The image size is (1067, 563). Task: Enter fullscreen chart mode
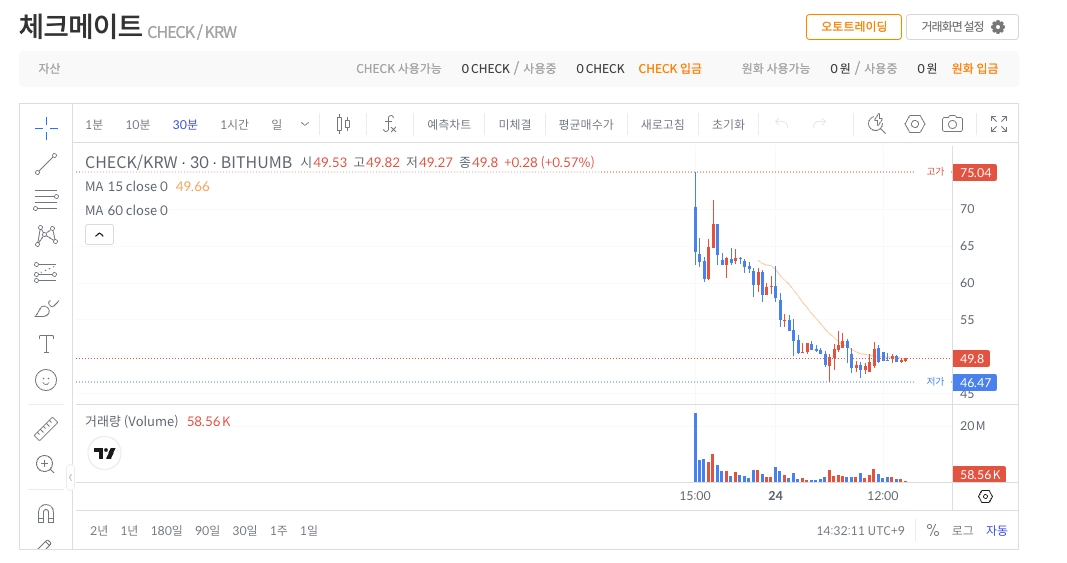pos(998,124)
